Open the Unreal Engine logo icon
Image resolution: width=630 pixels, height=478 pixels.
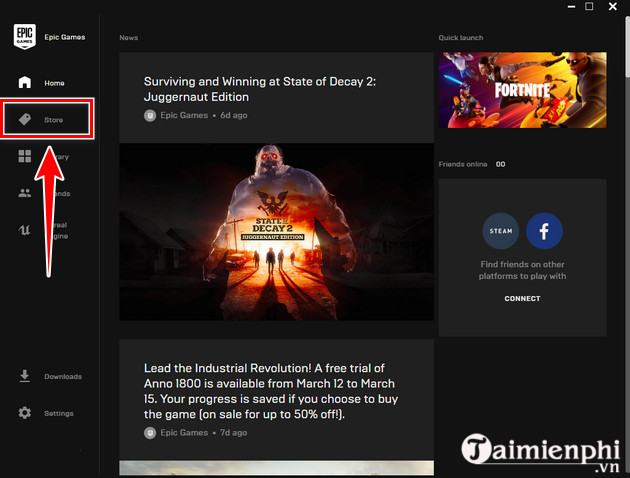tap(25, 230)
